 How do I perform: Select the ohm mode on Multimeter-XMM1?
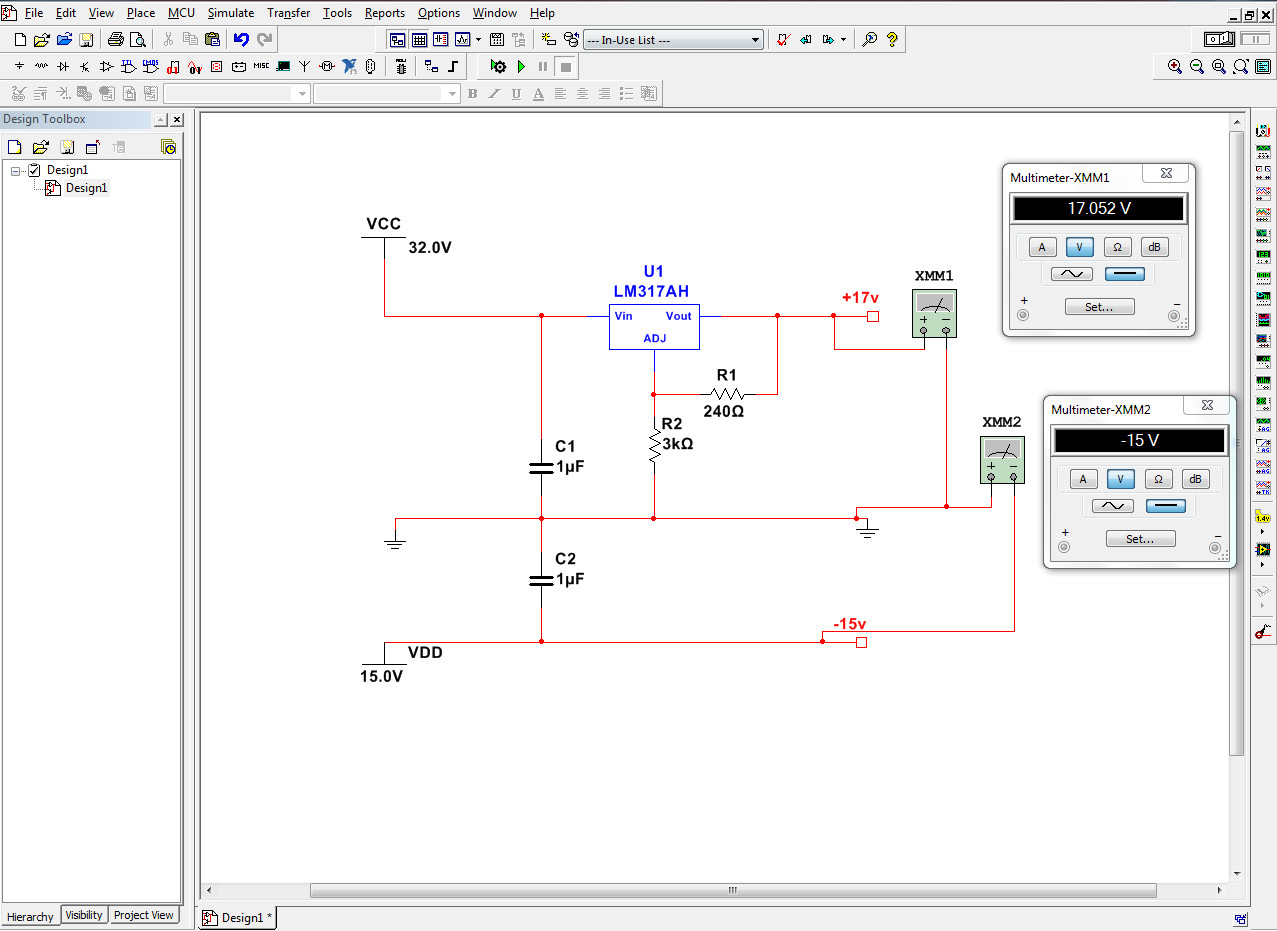pos(1116,247)
